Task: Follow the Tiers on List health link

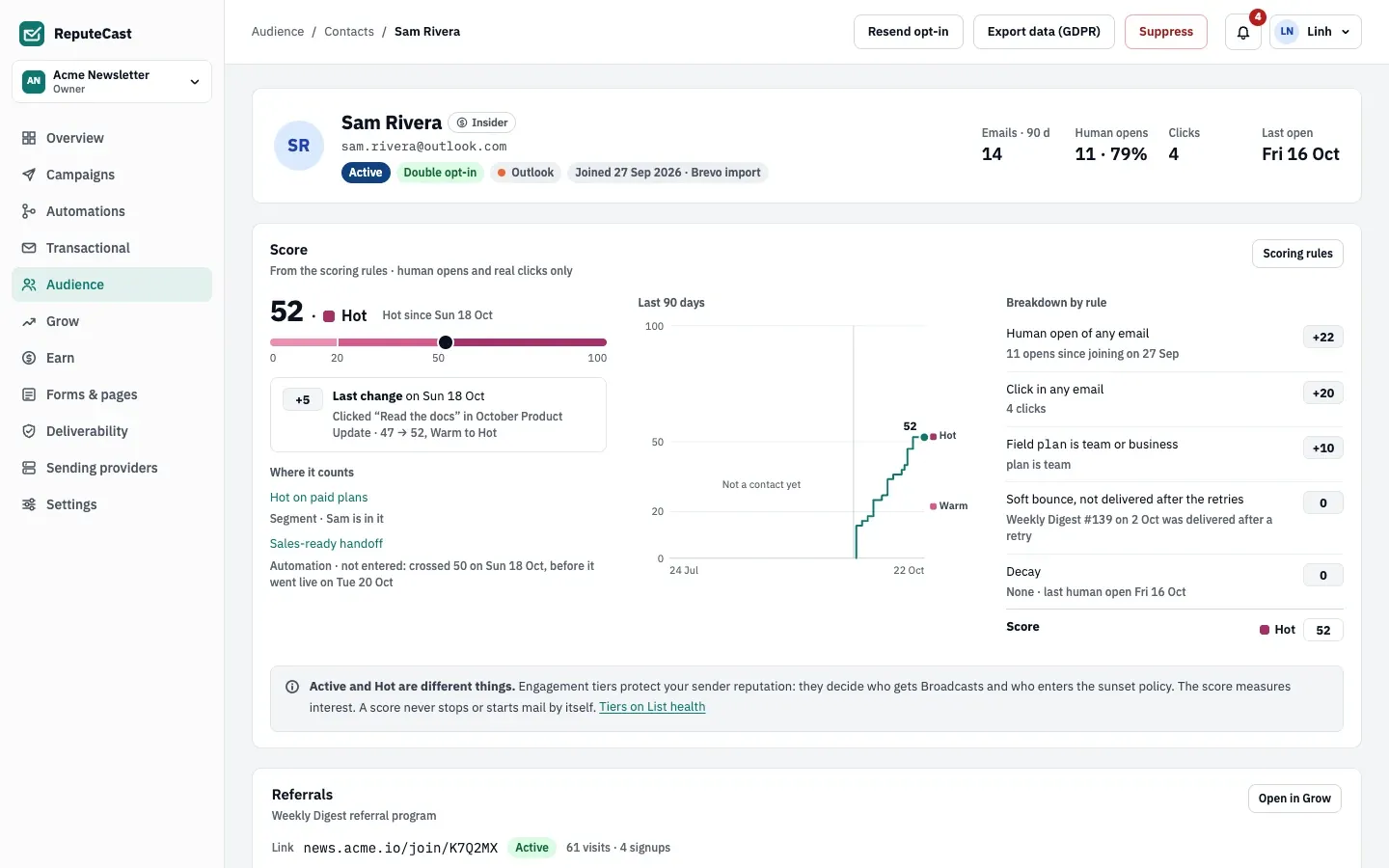Action: point(652,707)
